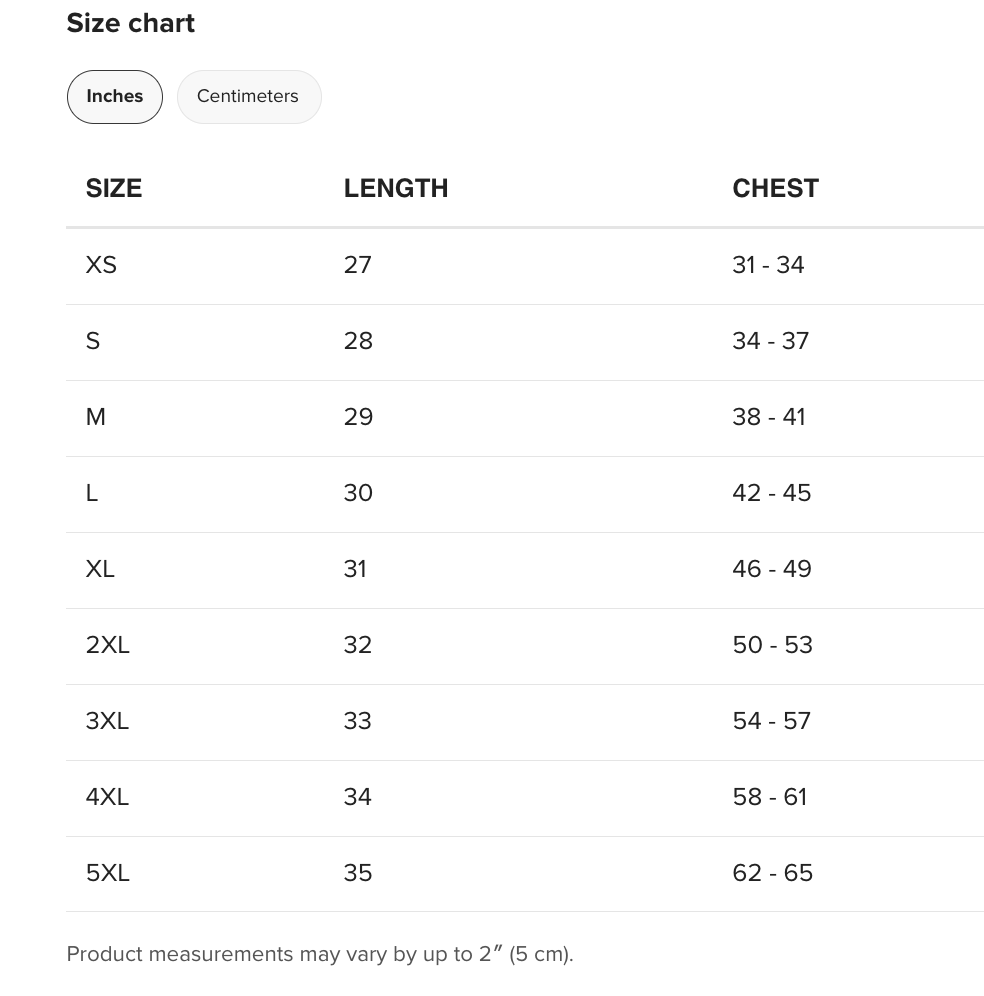The height and width of the screenshot is (996, 984).
Task: Switch size chart to Centimeters
Action: point(249,97)
